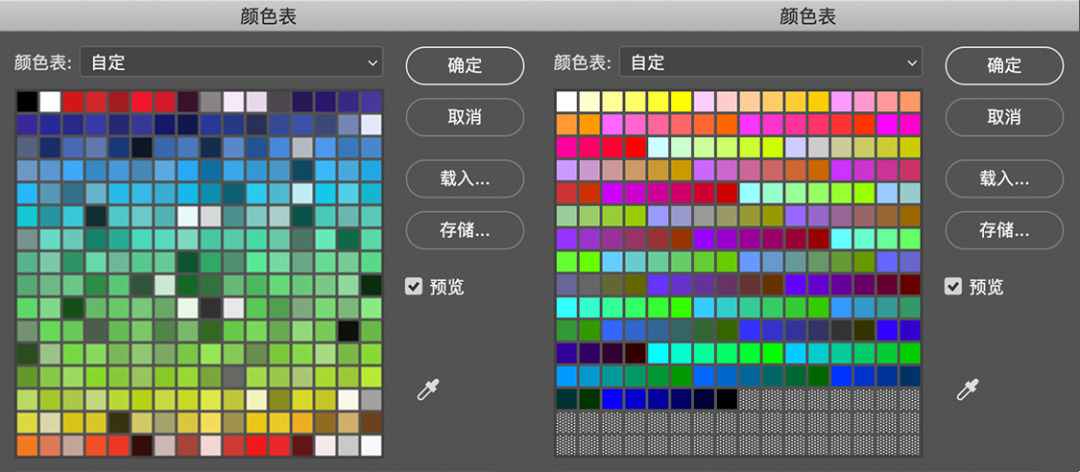Click 取消 button in left dialog
The height and width of the screenshot is (472, 1080).
(x=465, y=116)
